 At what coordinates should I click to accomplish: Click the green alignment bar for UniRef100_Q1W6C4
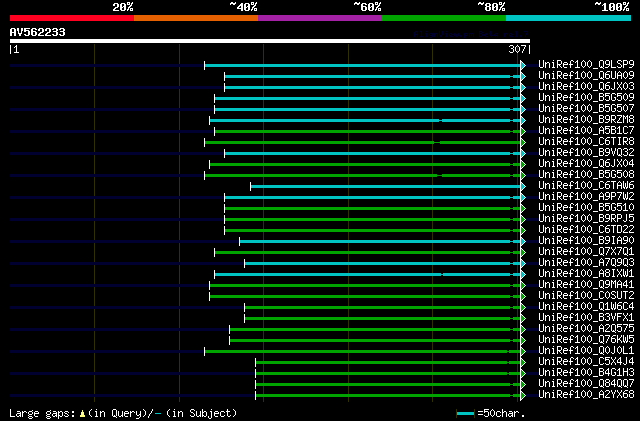click(x=382, y=307)
